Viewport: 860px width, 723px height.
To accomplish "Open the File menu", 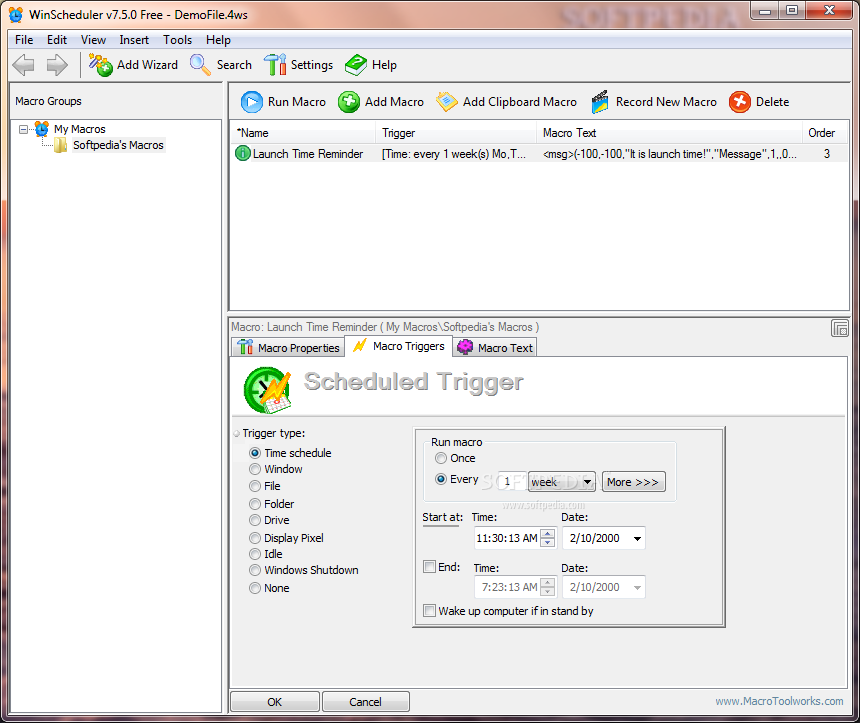I will click(x=24, y=40).
